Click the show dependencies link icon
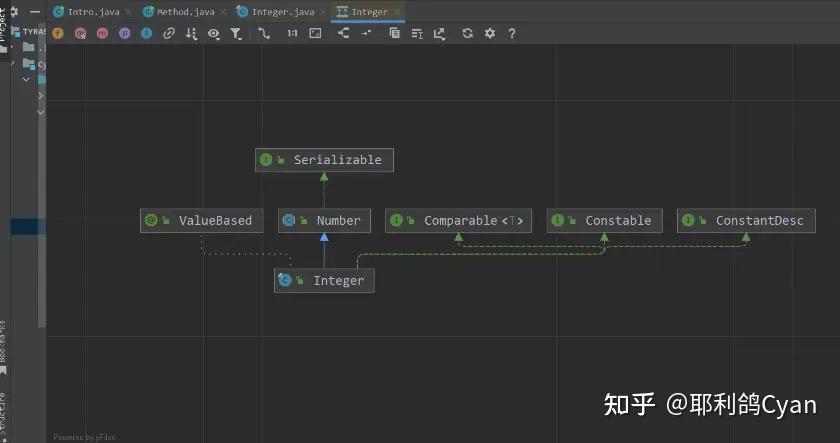The height and width of the screenshot is (443, 840). click(169, 33)
